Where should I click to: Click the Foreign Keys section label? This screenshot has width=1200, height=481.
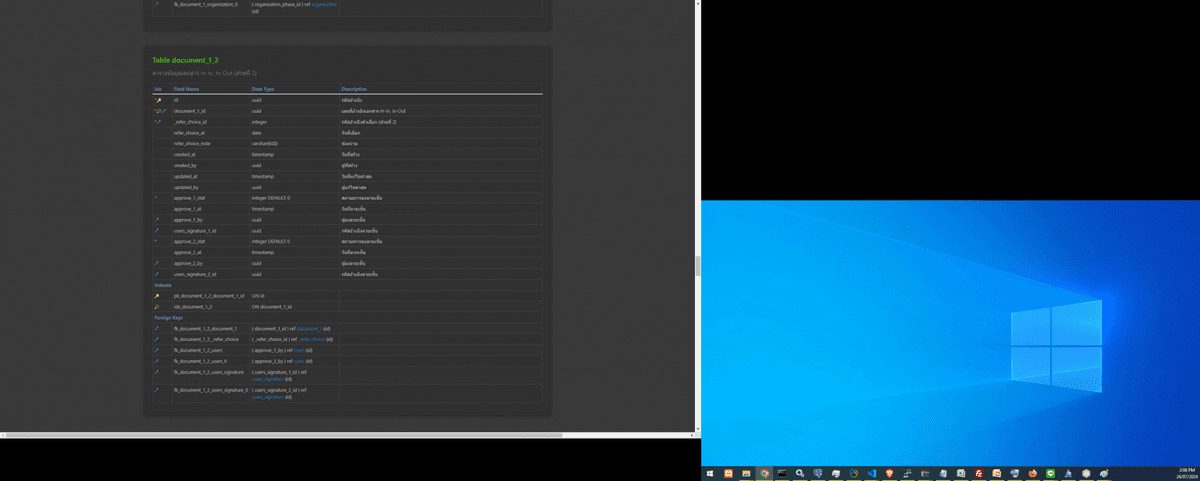click(x=168, y=317)
